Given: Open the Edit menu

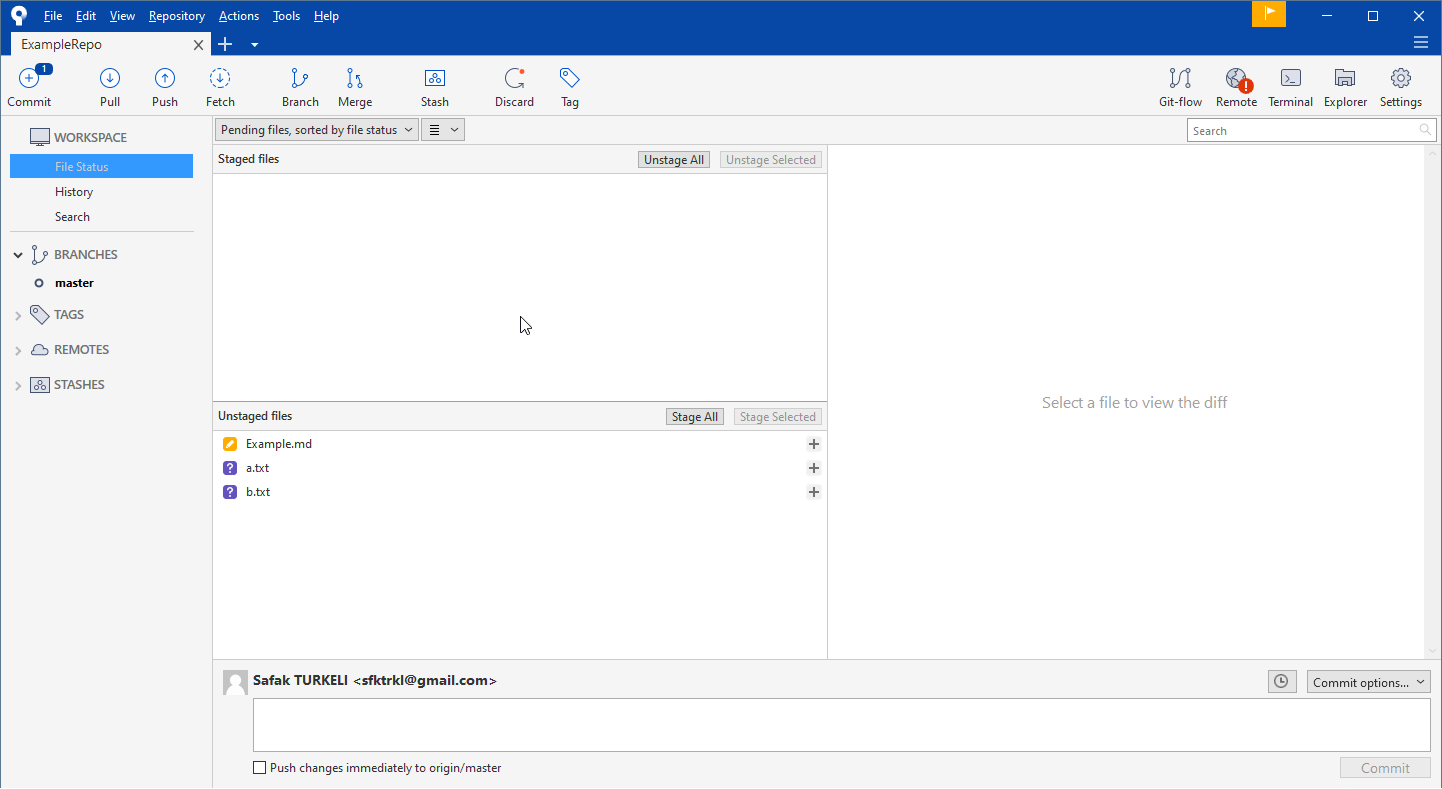Looking at the screenshot, I should pyautogui.click(x=86, y=16).
